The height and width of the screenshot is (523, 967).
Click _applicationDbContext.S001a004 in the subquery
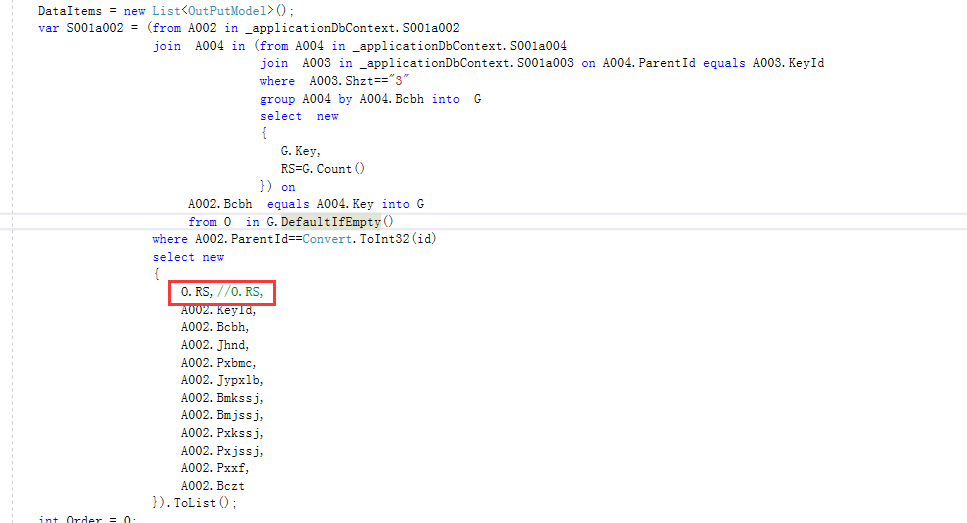click(459, 46)
